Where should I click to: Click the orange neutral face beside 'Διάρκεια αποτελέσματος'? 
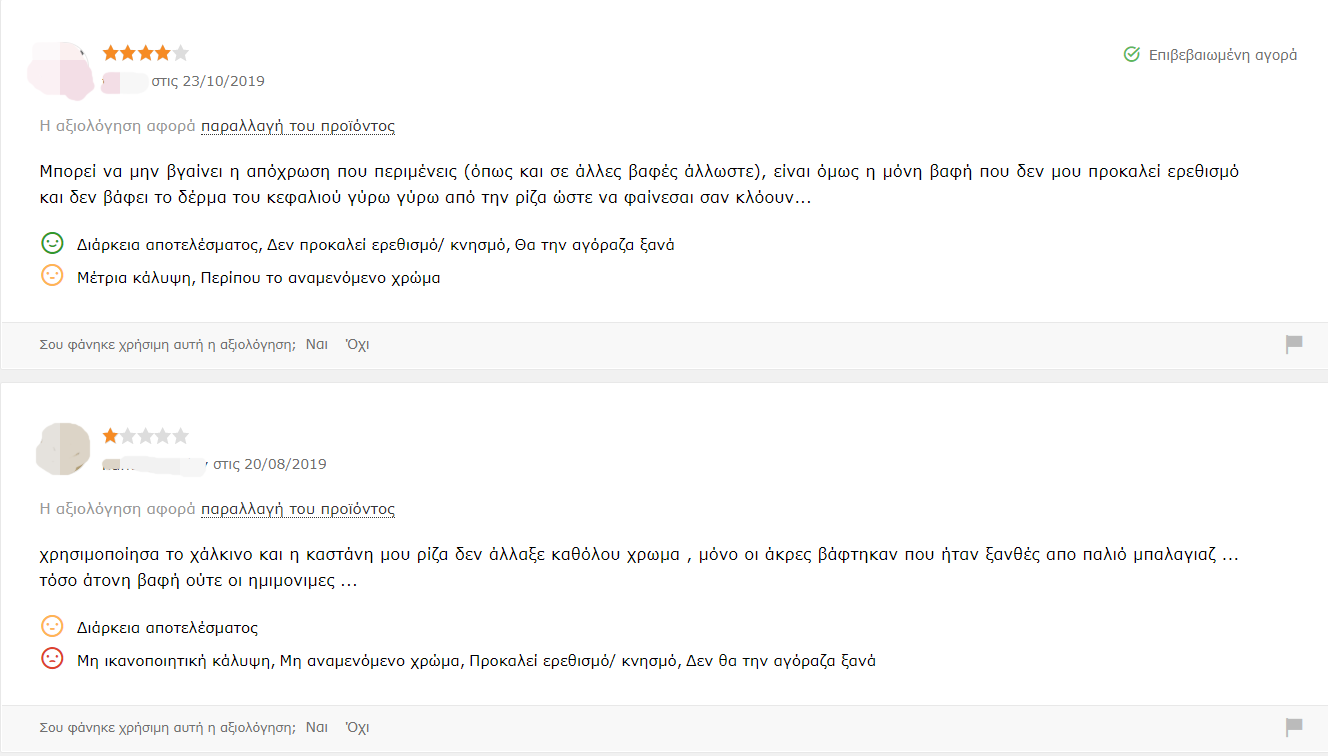click(52, 627)
